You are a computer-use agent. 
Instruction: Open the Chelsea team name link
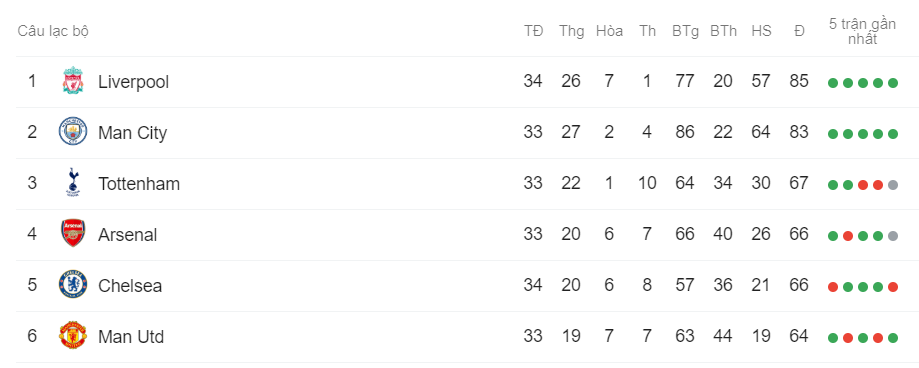click(x=130, y=286)
